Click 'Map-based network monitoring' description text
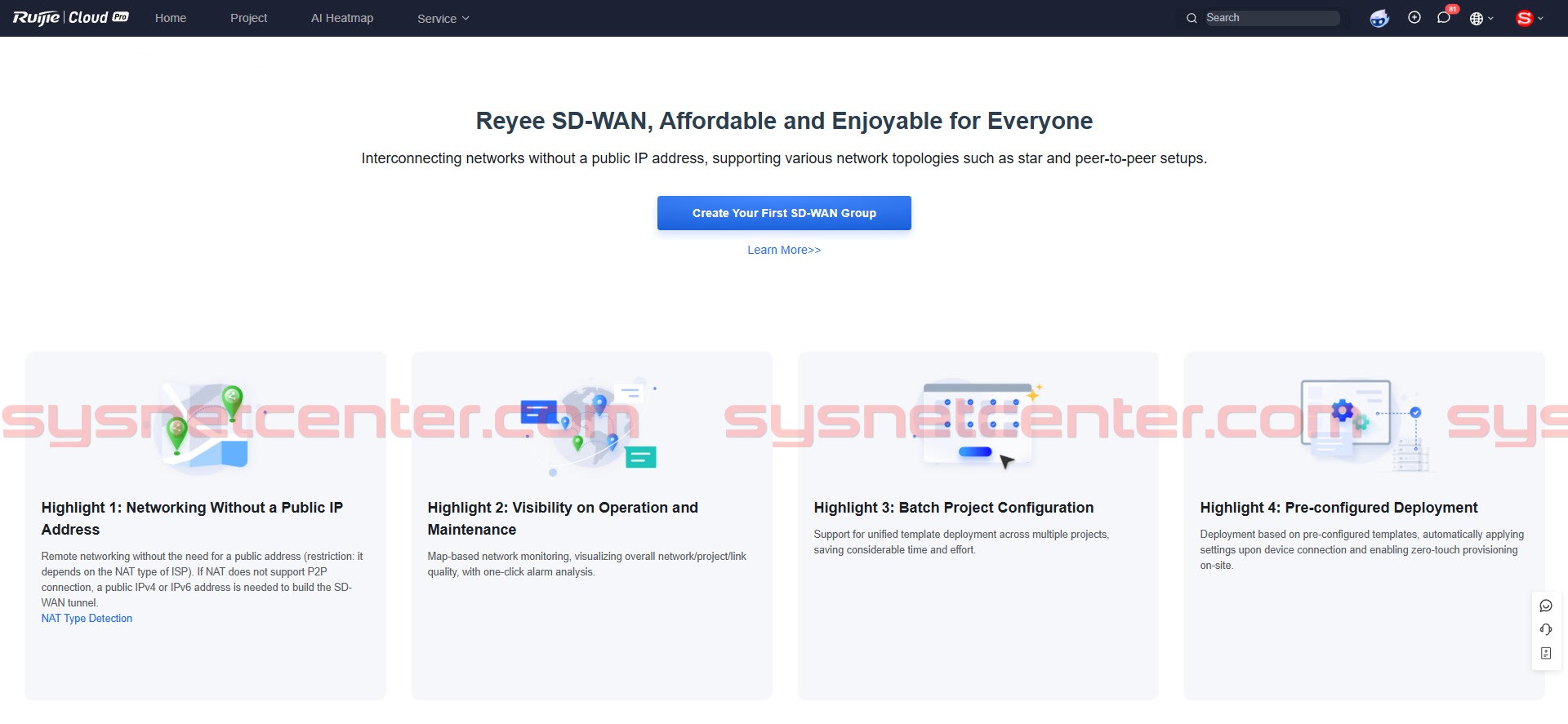The width and height of the screenshot is (1568, 724). click(x=587, y=564)
